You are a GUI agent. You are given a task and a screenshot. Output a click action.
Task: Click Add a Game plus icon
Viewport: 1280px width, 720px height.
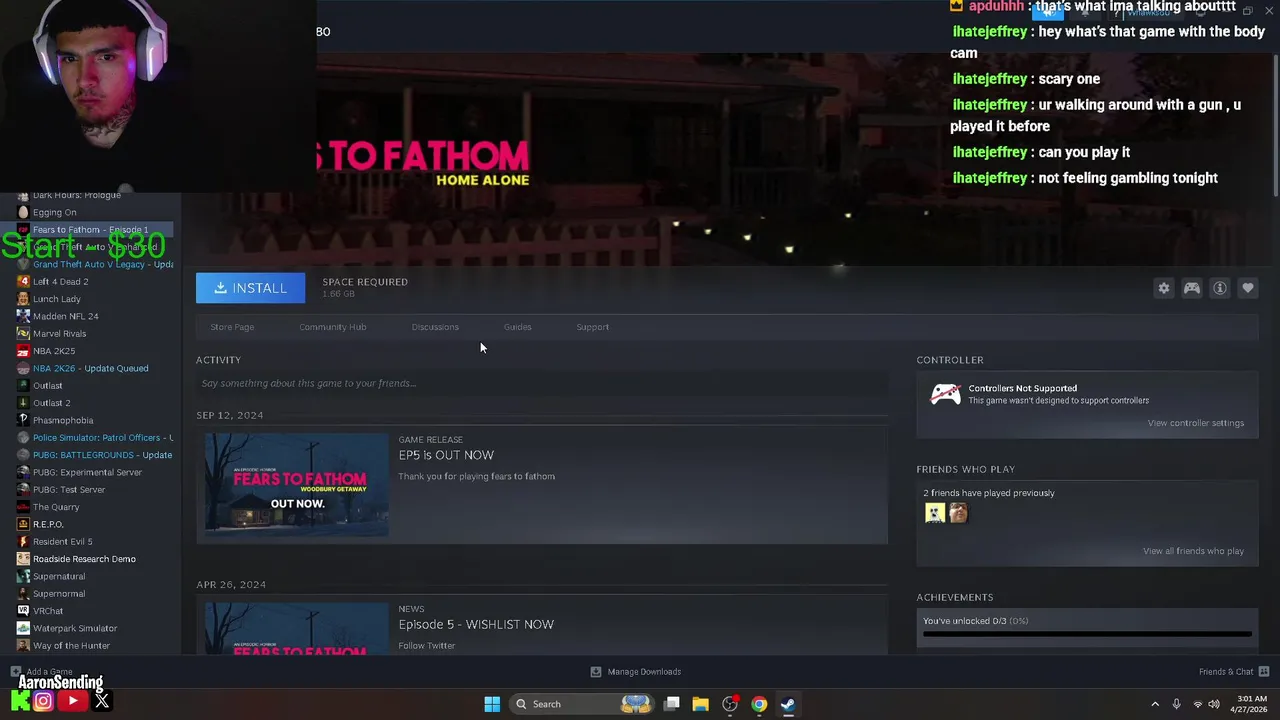pyautogui.click(x=16, y=672)
